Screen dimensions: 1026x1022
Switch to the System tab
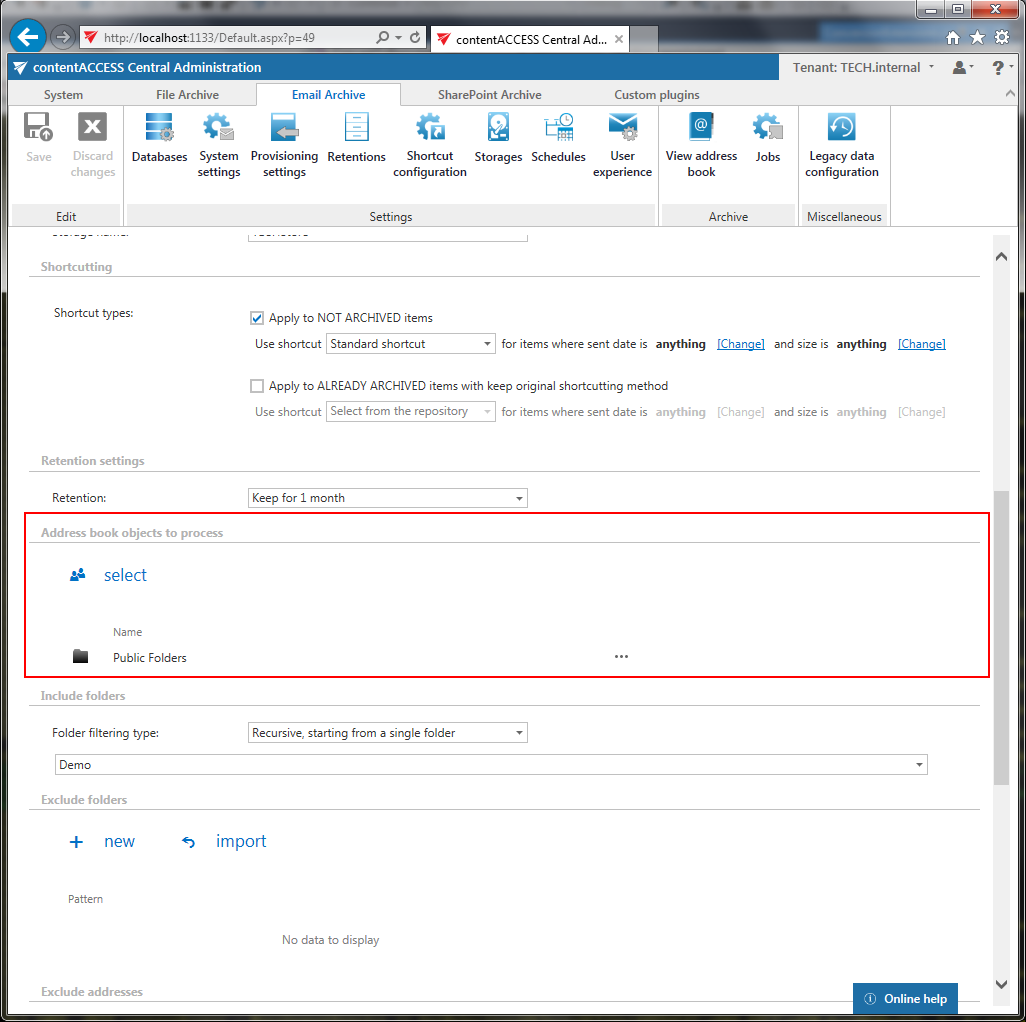(x=63, y=95)
